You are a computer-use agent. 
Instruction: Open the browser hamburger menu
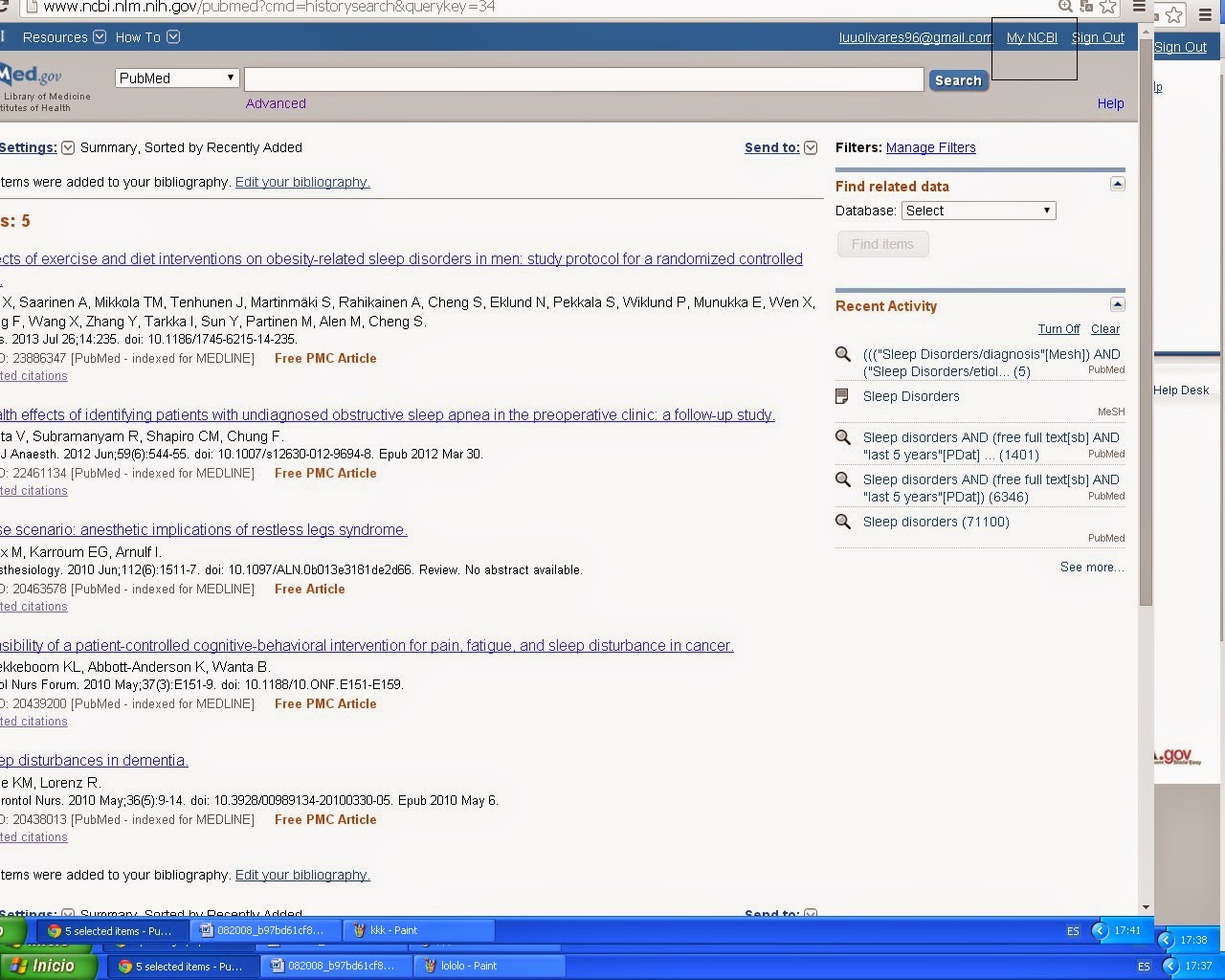point(1139,7)
